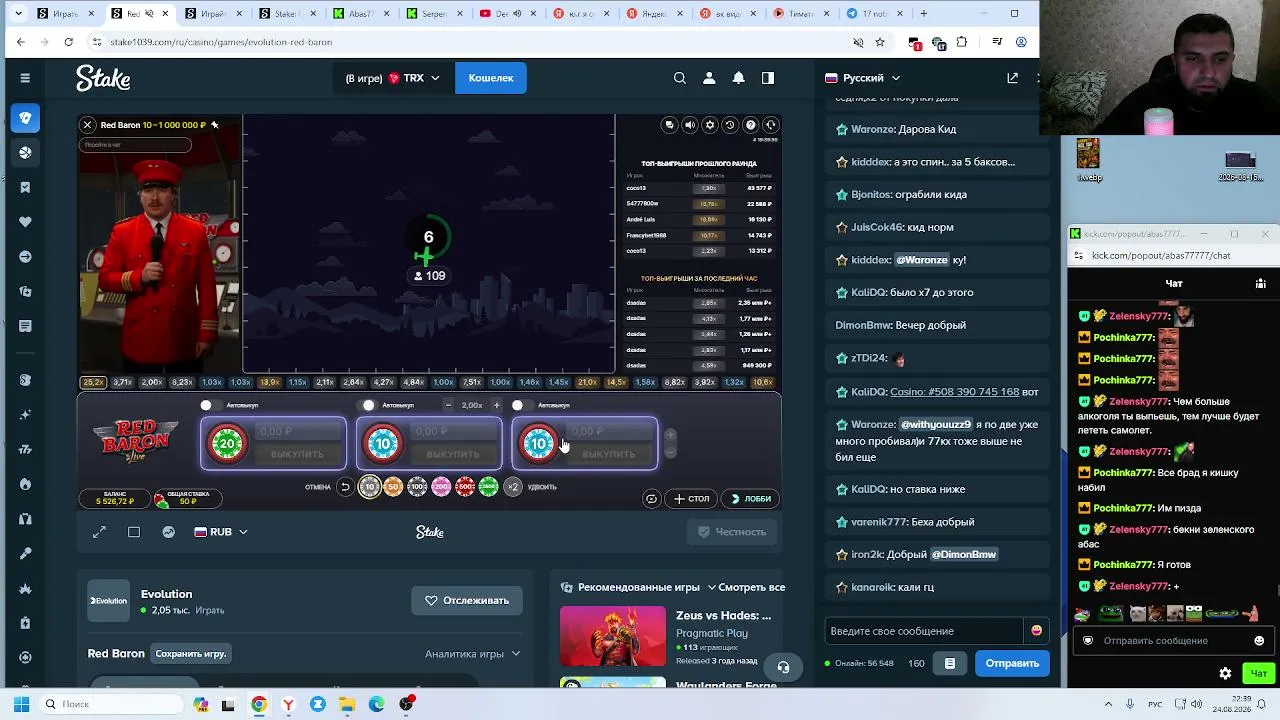Open Red Baron game settings gear
Image resolution: width=1280 pixels, height=720 pixels.
pos(710,125)
